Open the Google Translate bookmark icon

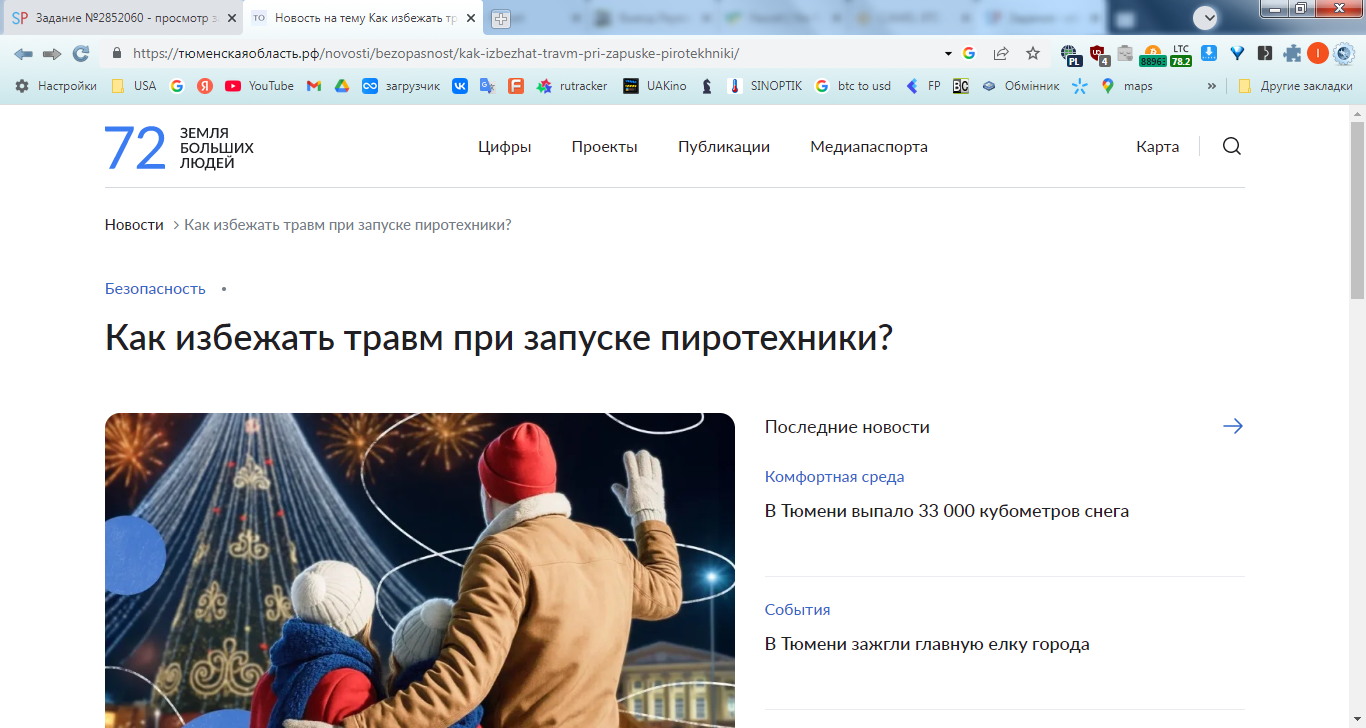pyautogui.click(x=487, y=86)
